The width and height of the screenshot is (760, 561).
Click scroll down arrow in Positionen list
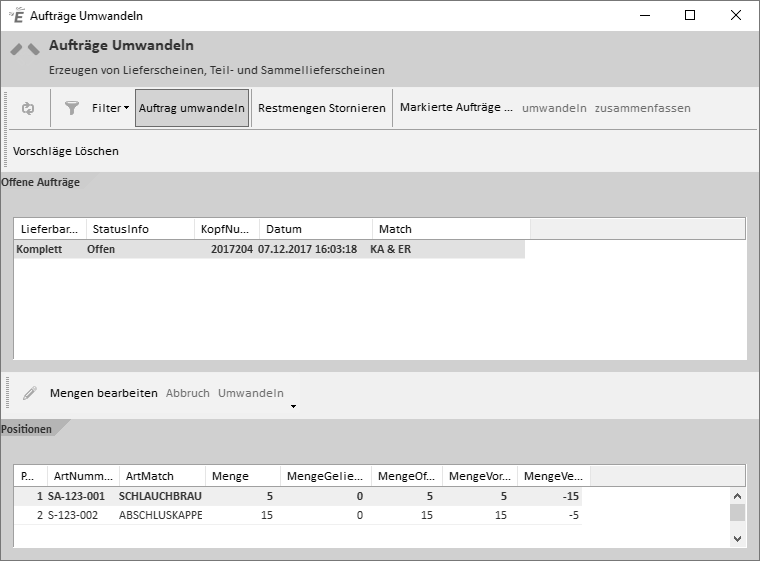click(737, 538)
